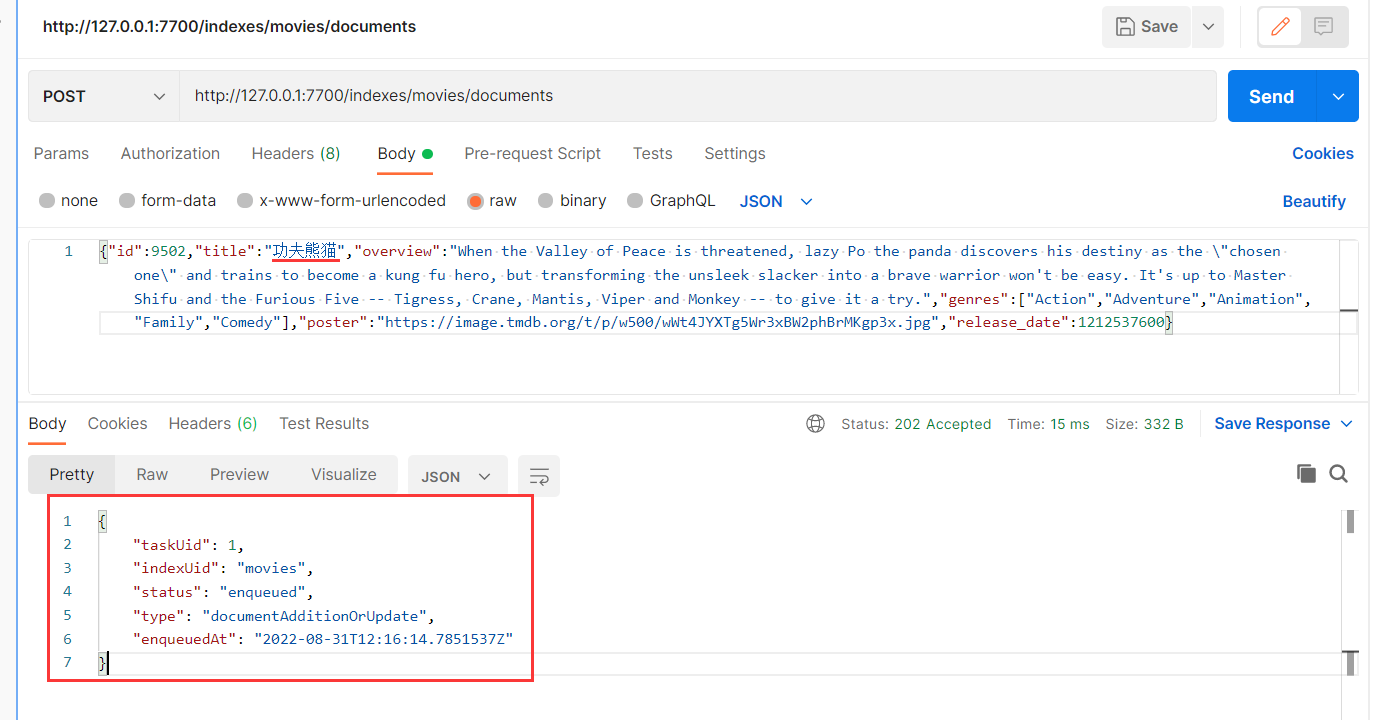Screen dimensions: 1384x720
Task: Switch response view to Pretty
Action: [72, 475]
